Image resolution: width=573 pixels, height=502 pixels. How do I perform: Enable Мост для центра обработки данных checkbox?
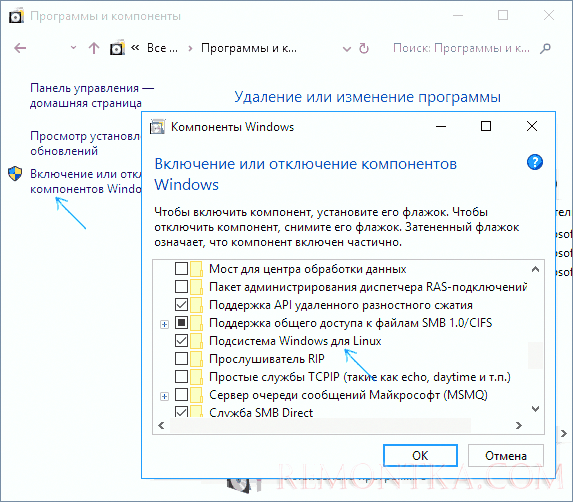point(181,269)
